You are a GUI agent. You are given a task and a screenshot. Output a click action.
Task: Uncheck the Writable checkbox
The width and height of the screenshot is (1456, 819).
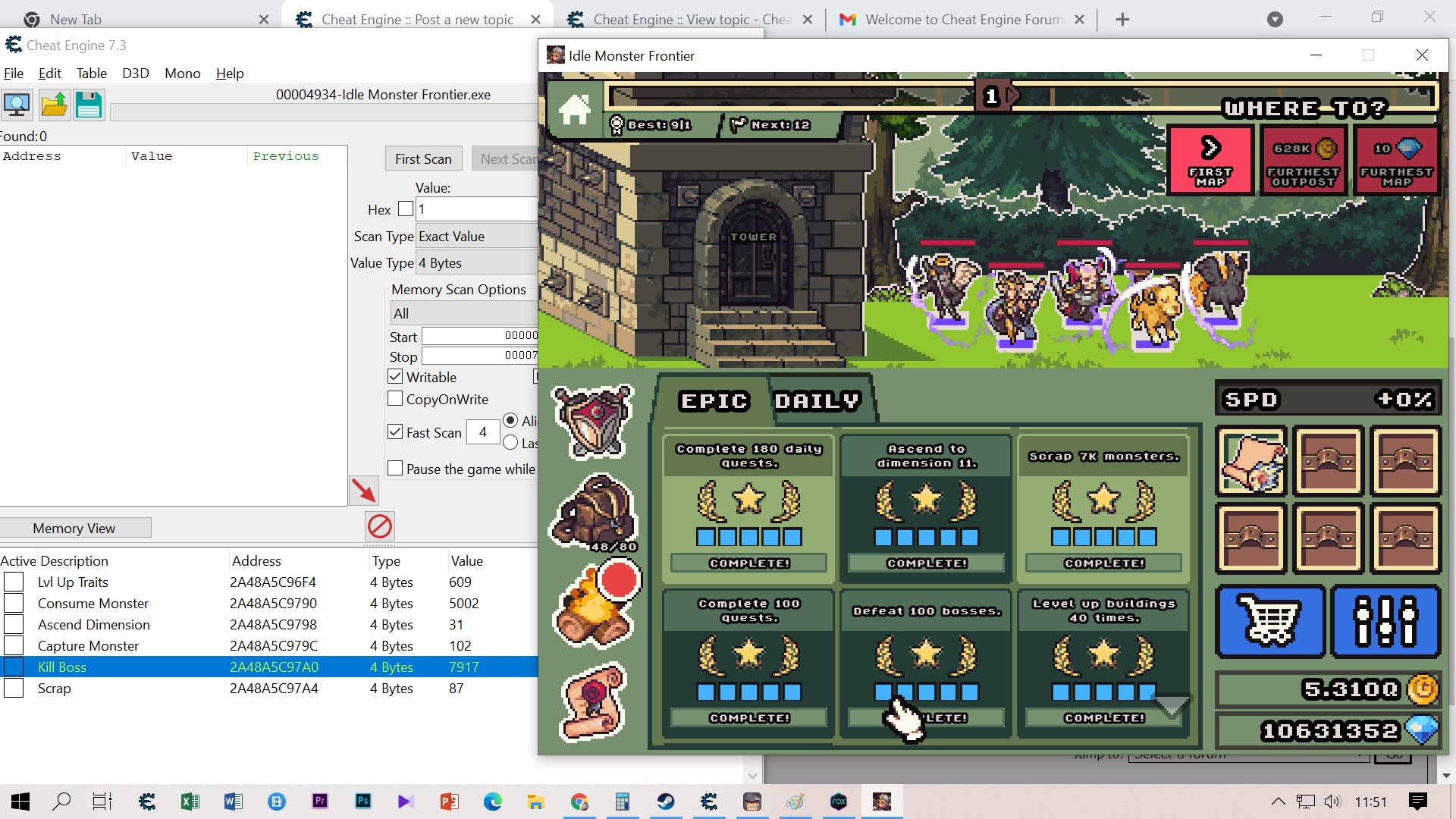[x=395, y=377]
